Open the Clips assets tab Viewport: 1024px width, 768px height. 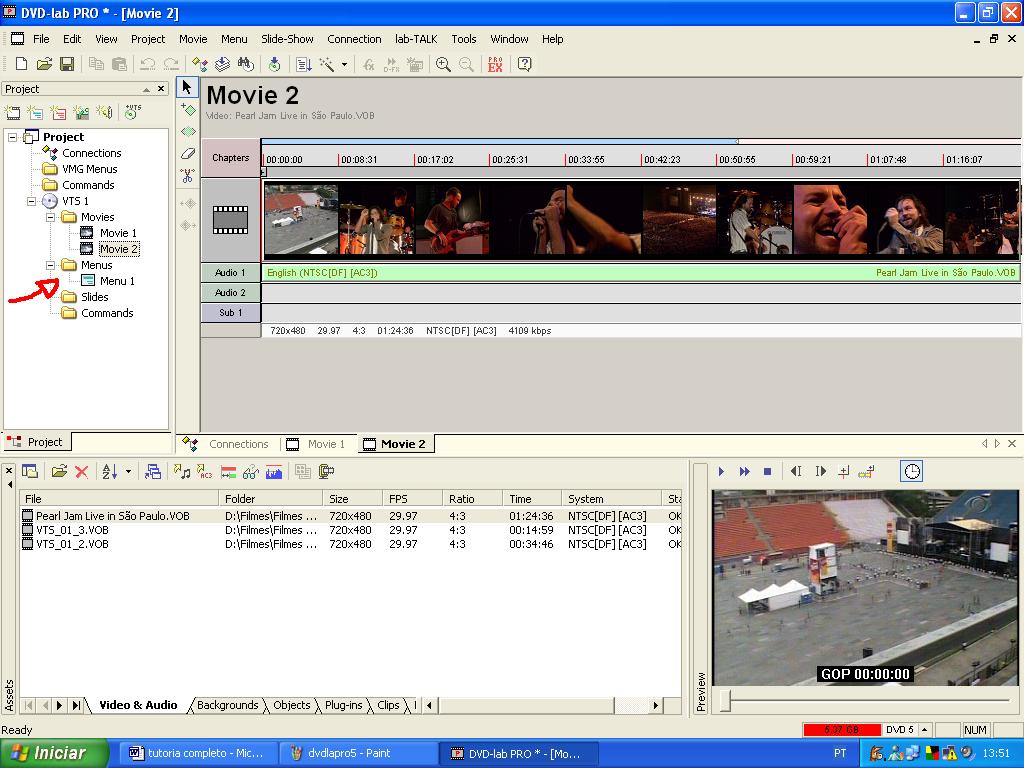(388, 705)
